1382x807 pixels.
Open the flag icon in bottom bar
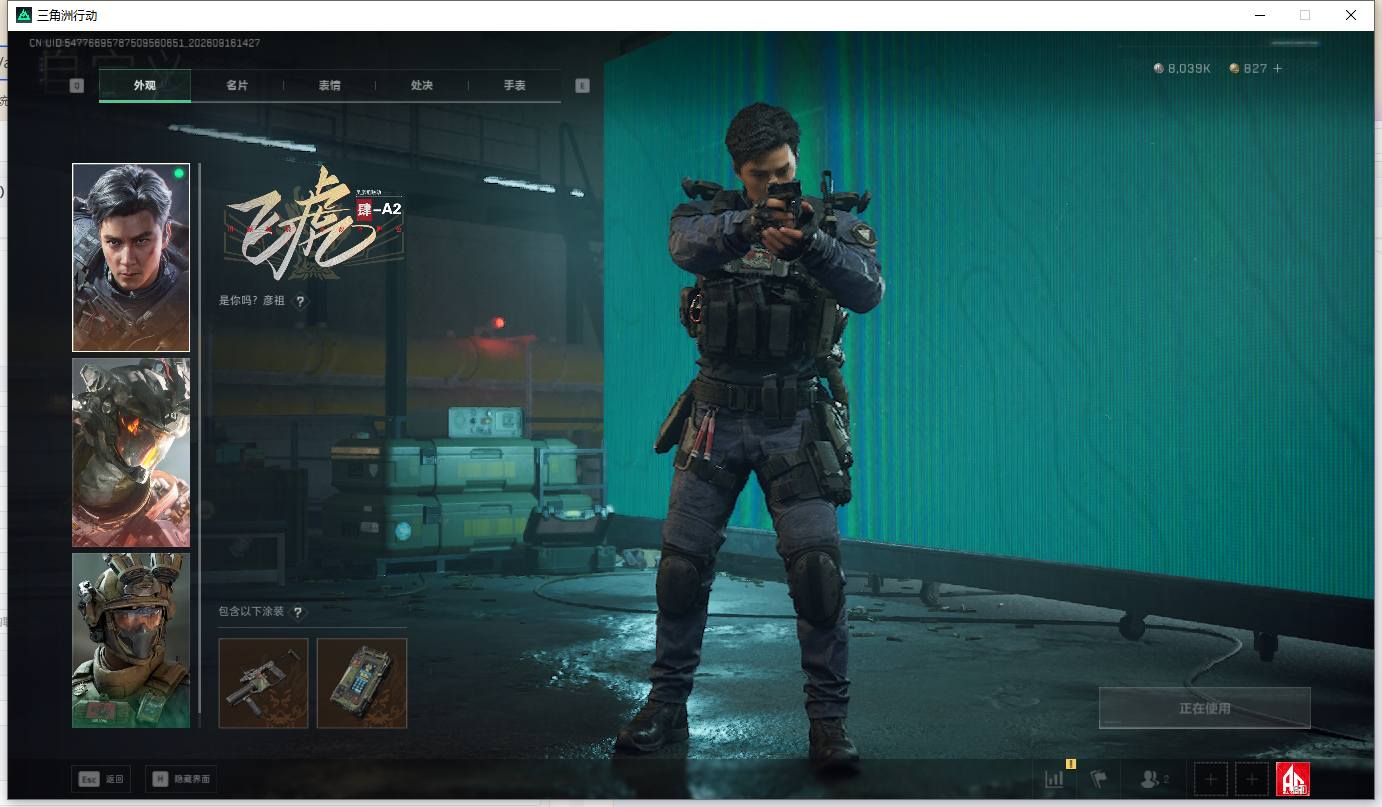1099,779
